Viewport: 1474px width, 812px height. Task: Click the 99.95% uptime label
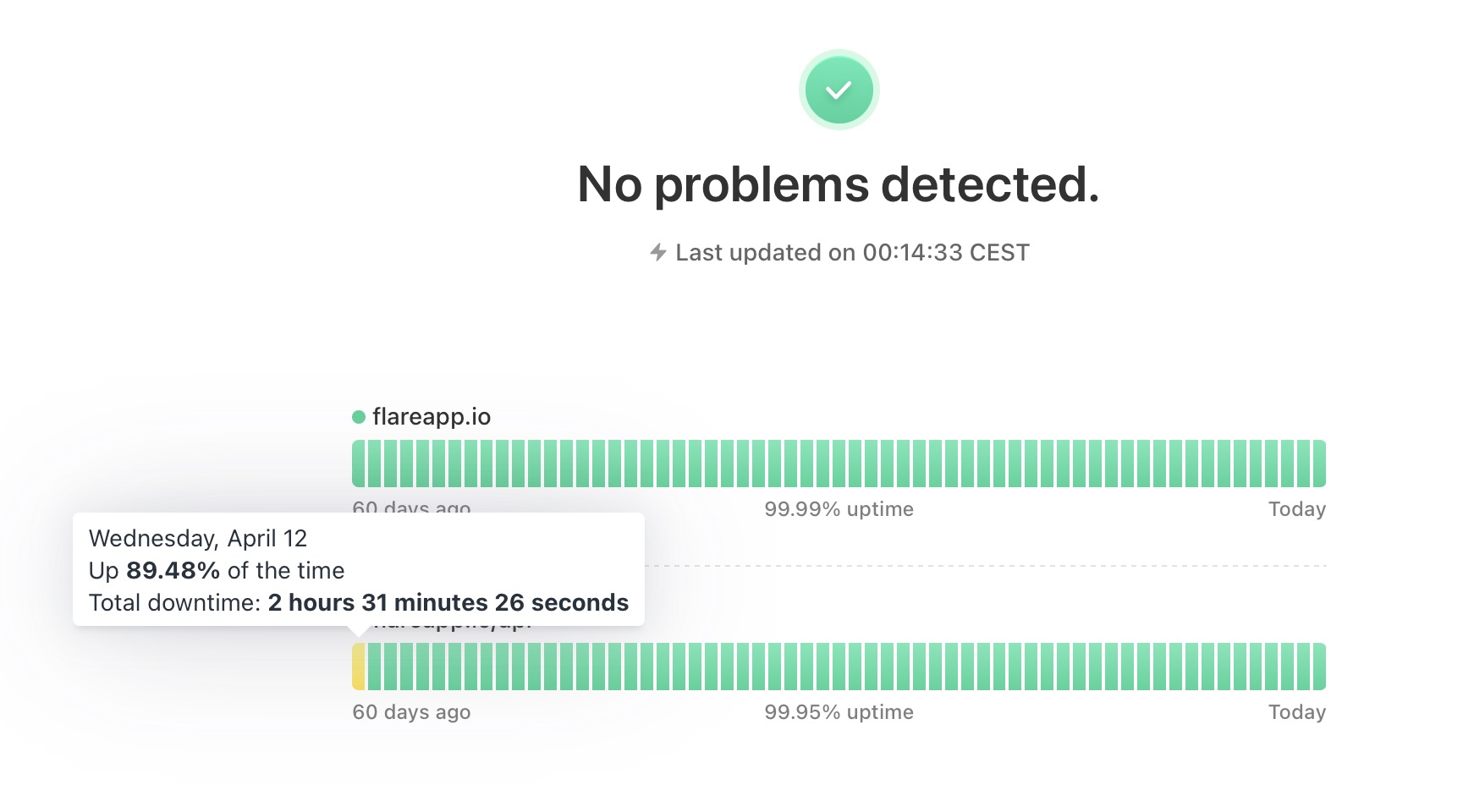coord(839,712)
